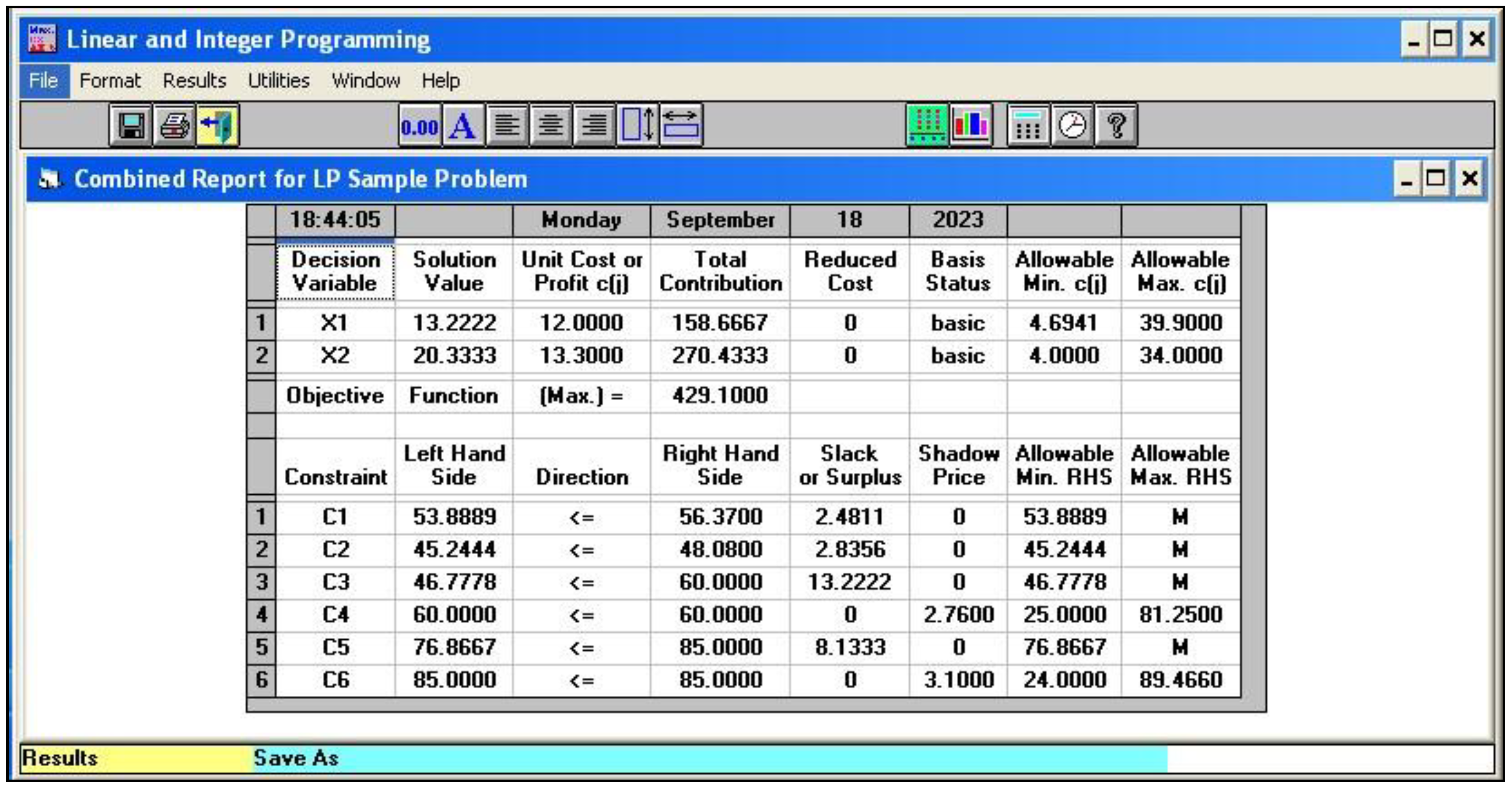The image size is (1512, 790).
Task: Toggle left text alignment
Action: click(x=506, y=126)
